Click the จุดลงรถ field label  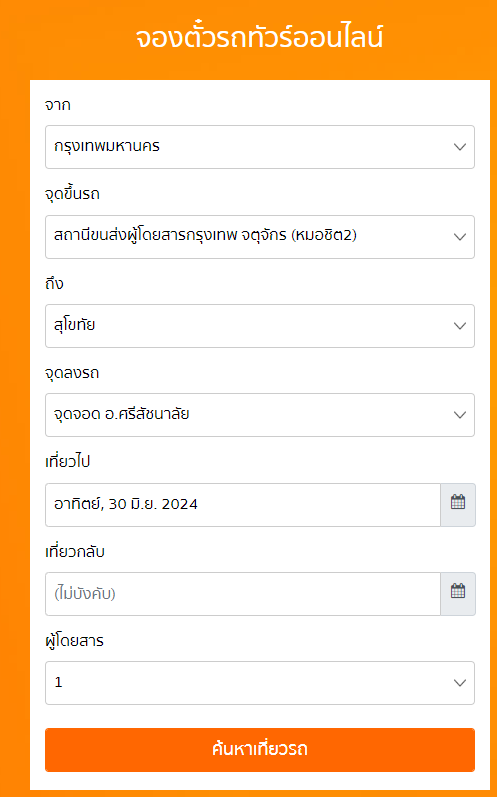72,373
